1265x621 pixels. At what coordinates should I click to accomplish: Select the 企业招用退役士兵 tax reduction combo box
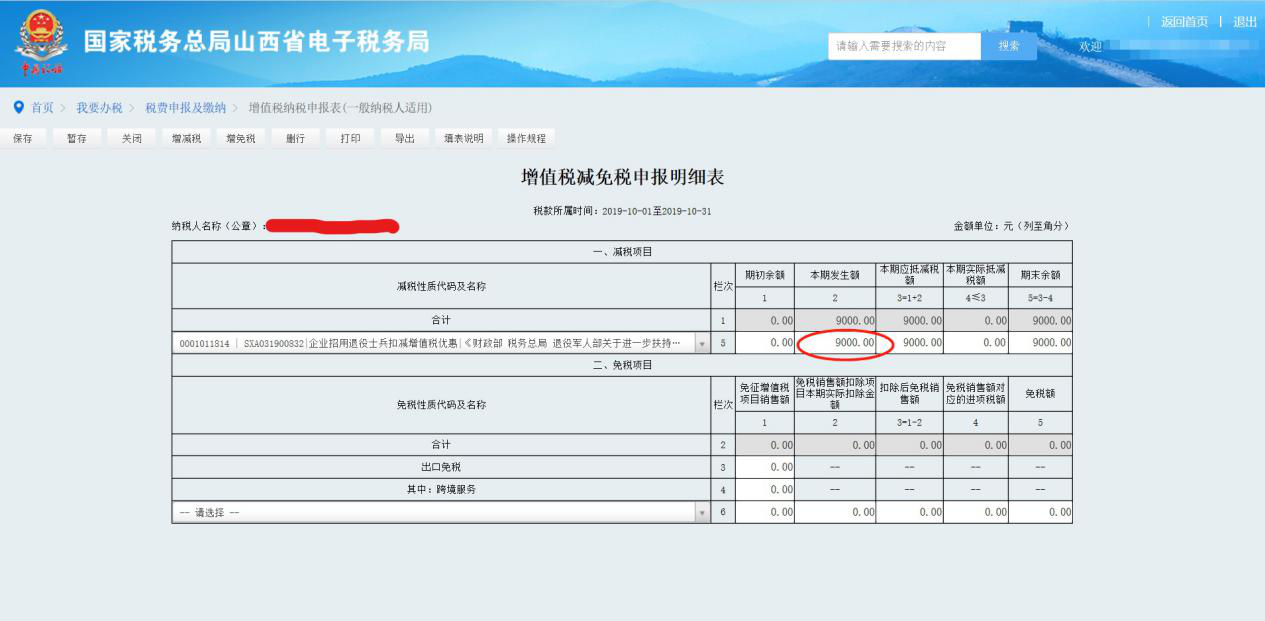point(441,343)
